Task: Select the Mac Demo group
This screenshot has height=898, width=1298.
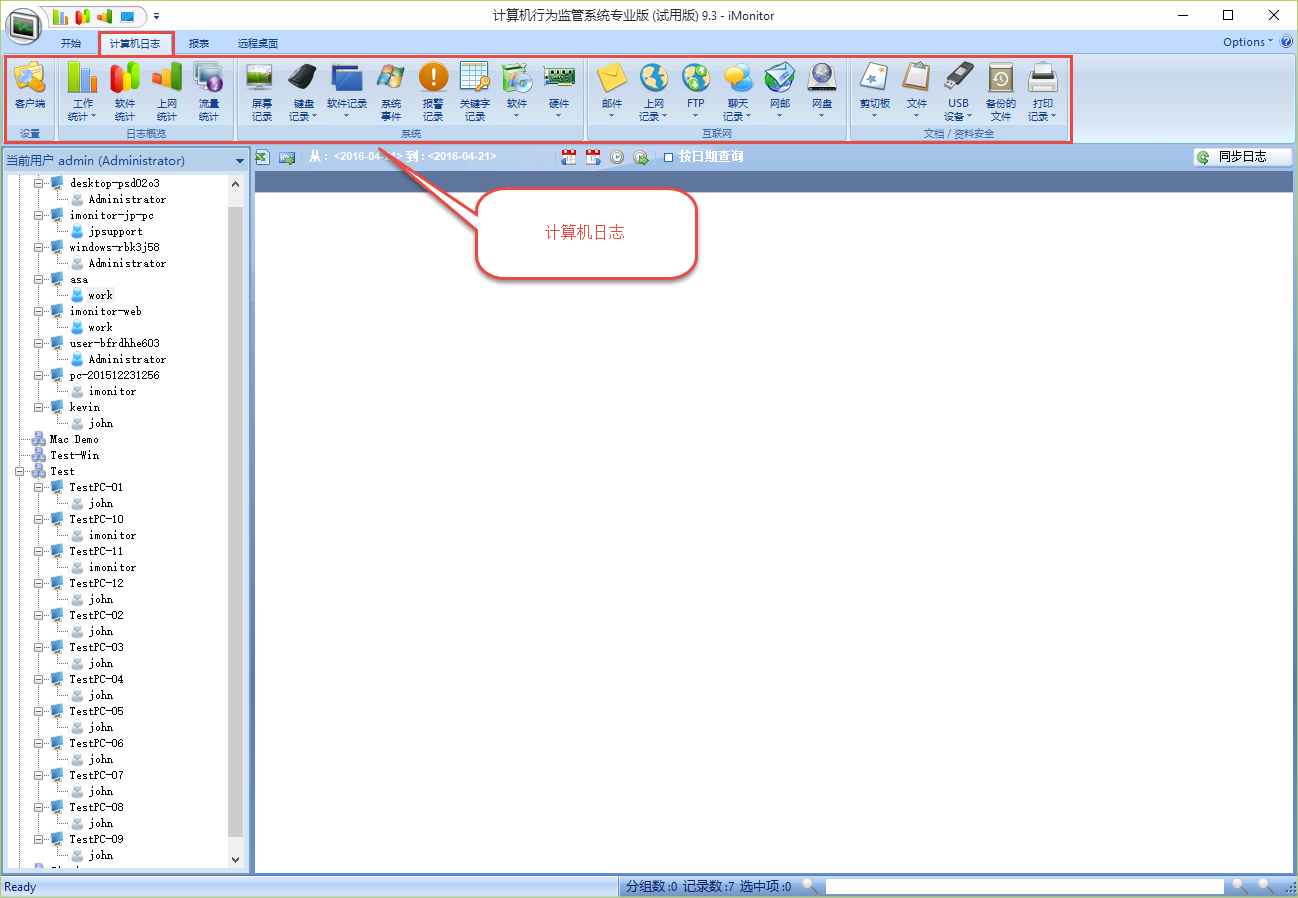Action: (x=74, y=439)
